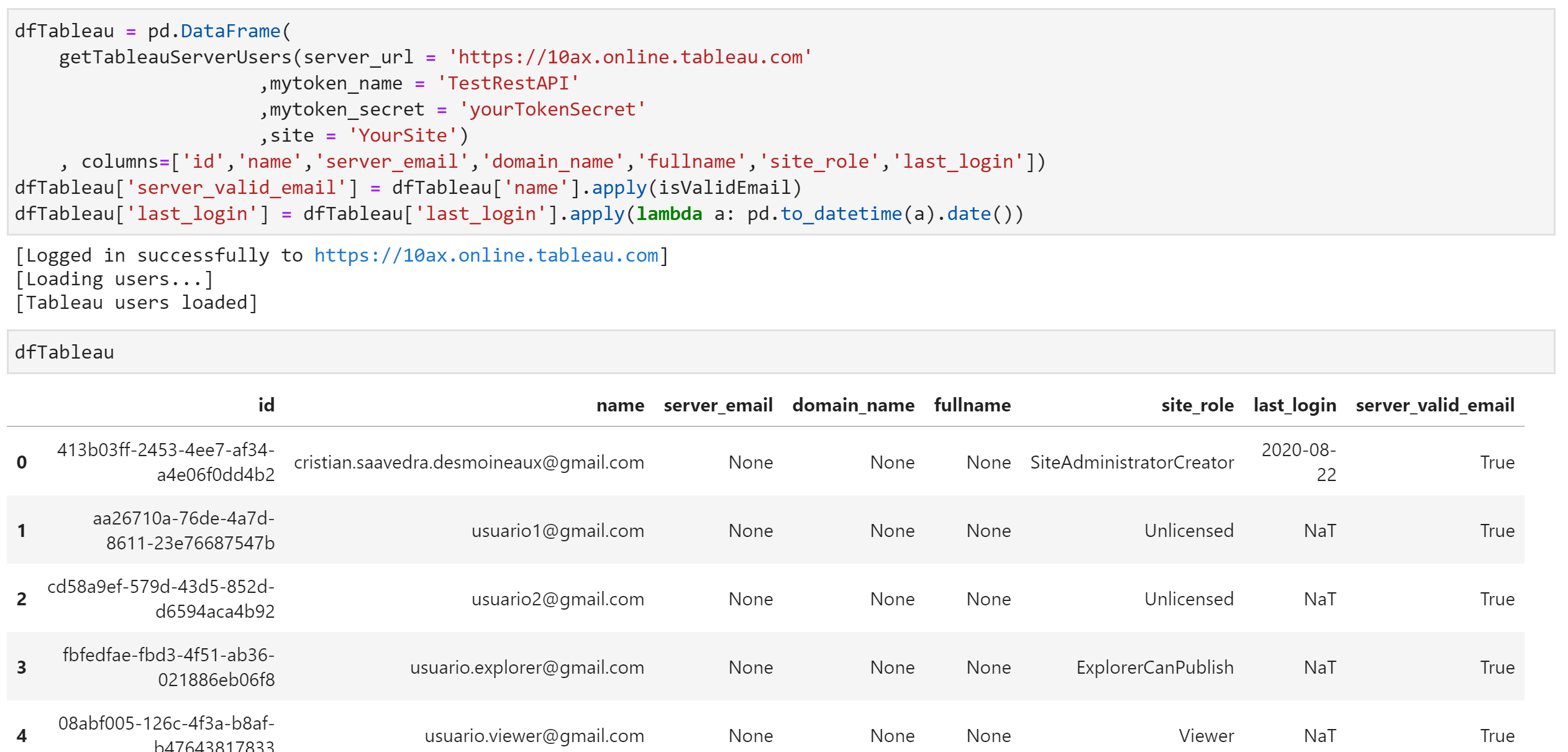Click cristian.saavedra.desmoineaux@gmail.com name cell
The height and width of the screenshot is (752, 1568).
[x=469, y=462]
